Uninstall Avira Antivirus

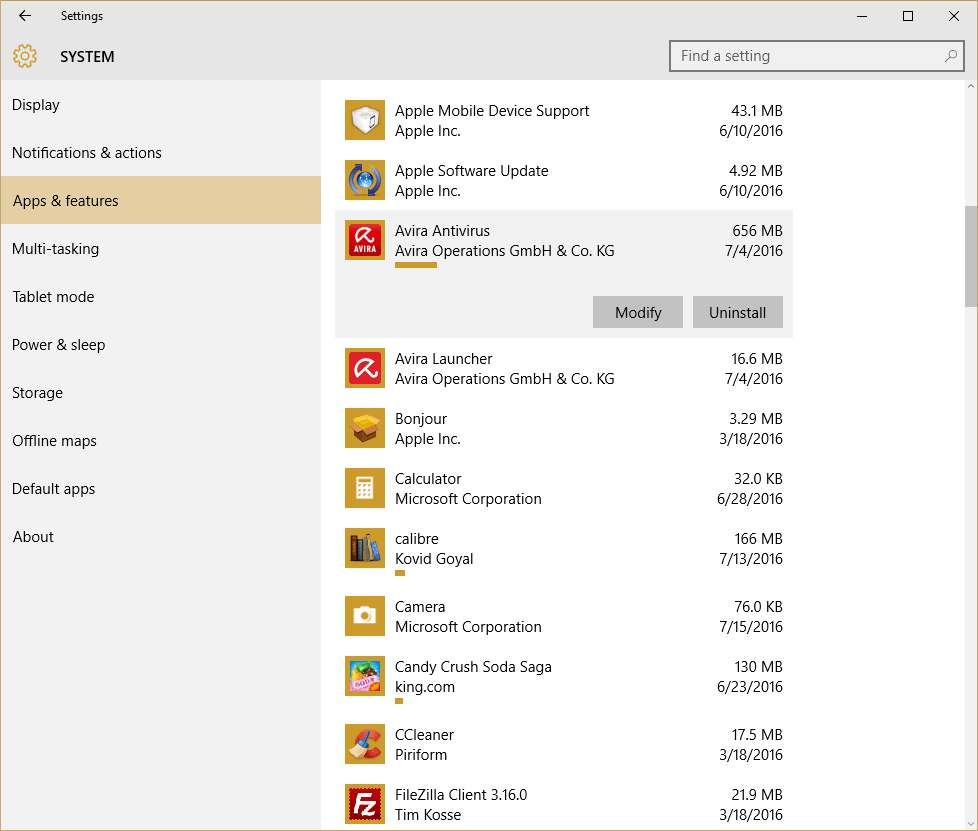[737, 312]
